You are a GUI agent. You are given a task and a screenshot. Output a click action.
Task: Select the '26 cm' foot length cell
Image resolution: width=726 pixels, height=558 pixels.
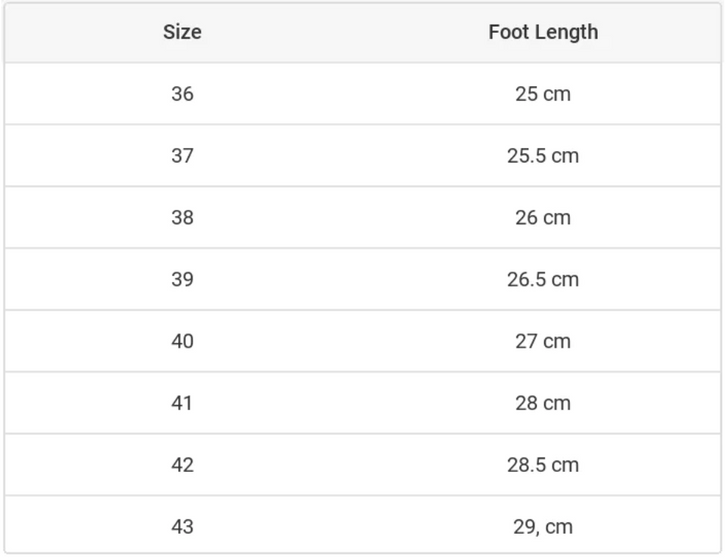(543, 218)
